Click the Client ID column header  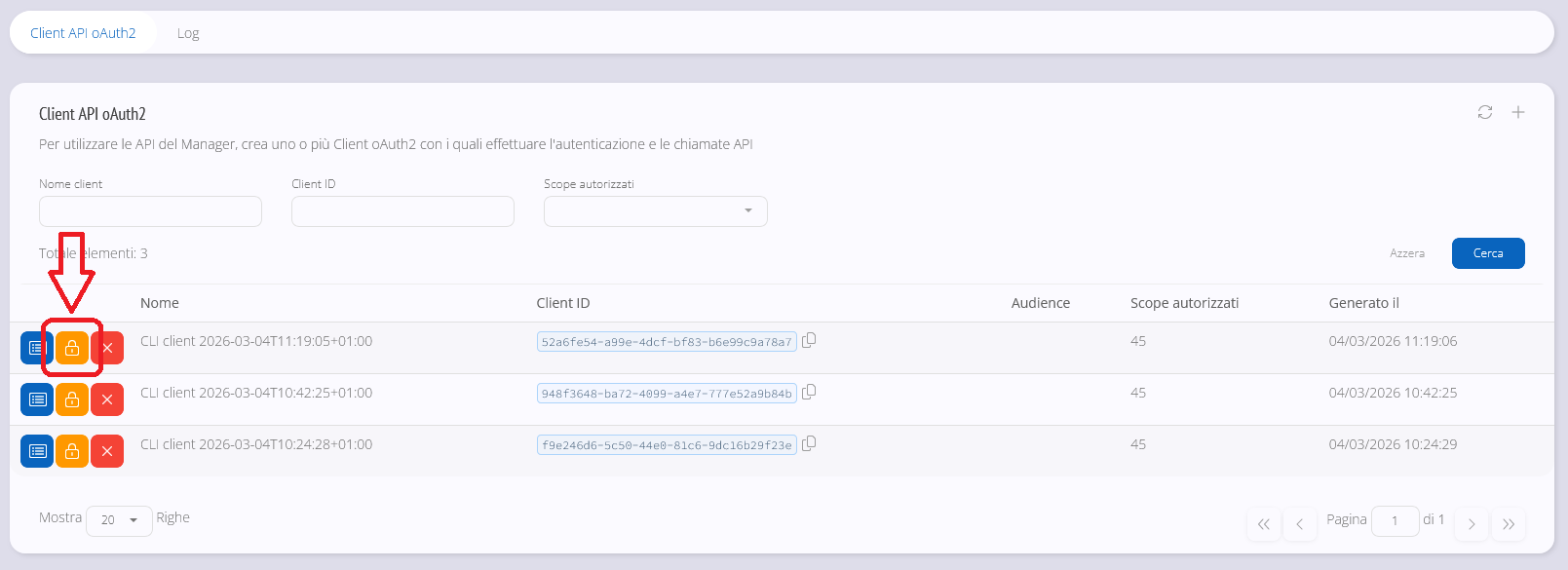click(563, 303)
